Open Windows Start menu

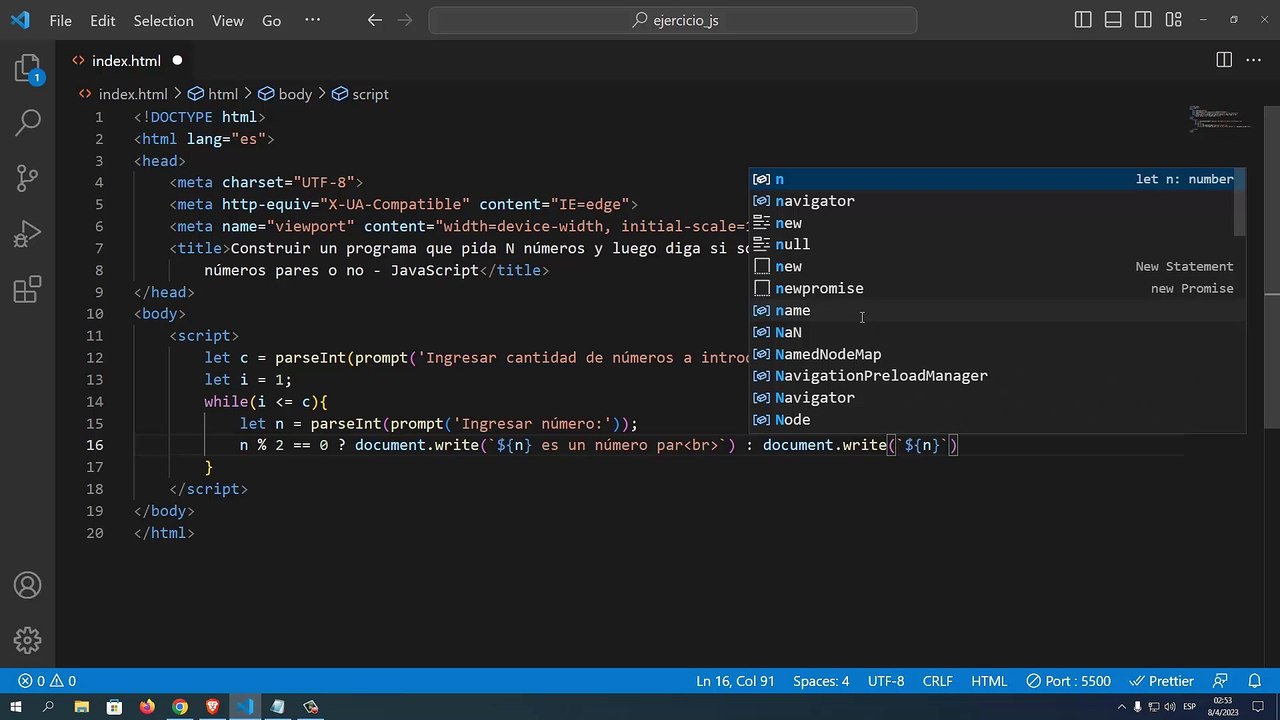[16, 707]
